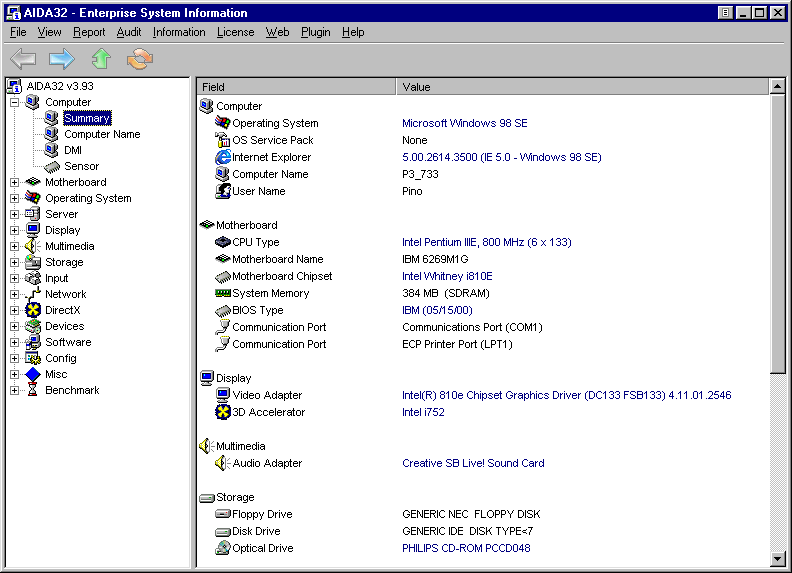Click the Field column header
This screenshot has width=792, height=573.
[x=296, y=87]
